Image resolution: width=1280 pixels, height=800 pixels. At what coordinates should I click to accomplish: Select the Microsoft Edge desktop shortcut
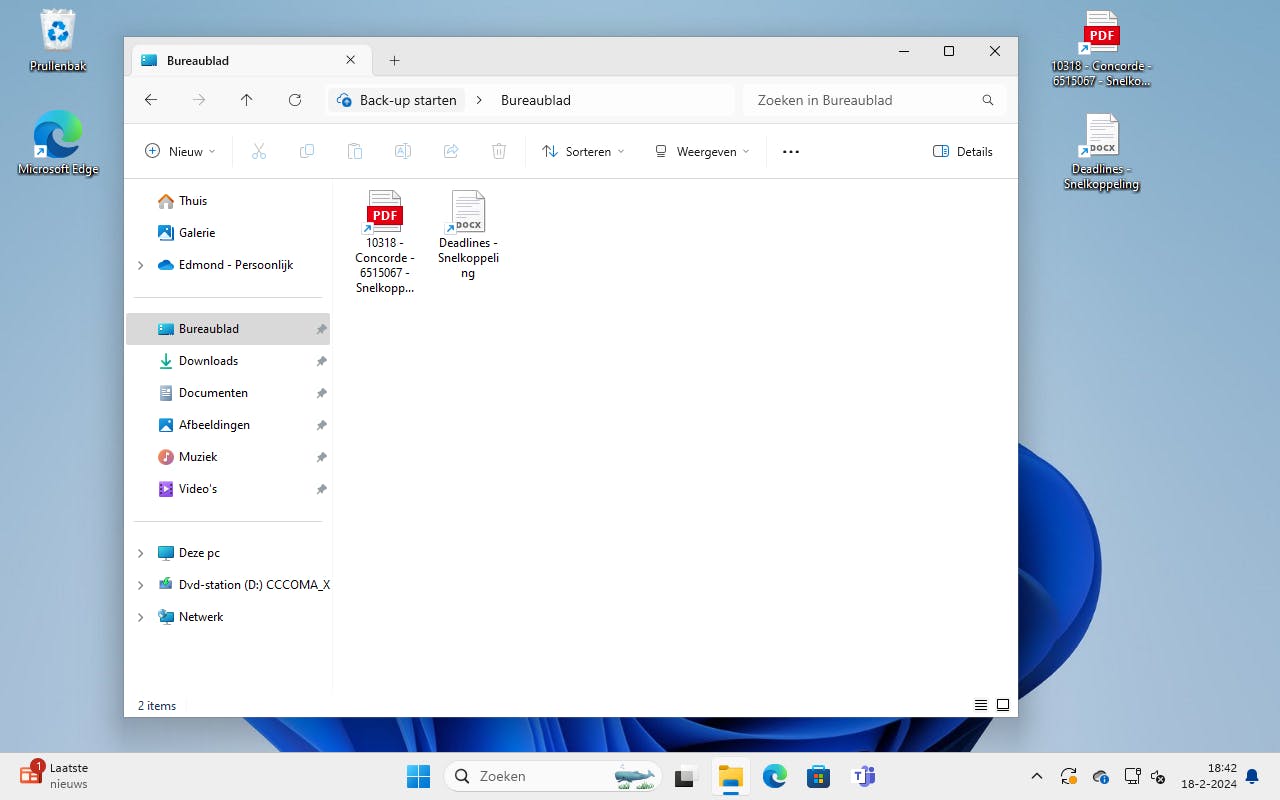[58, 143]
